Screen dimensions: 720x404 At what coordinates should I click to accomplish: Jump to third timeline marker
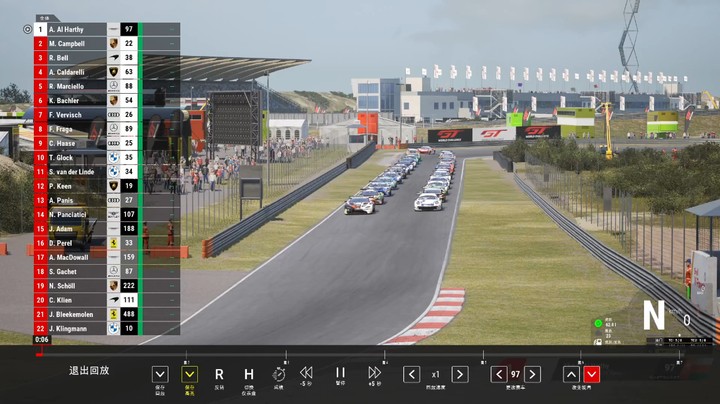click(x=384, y=355)
